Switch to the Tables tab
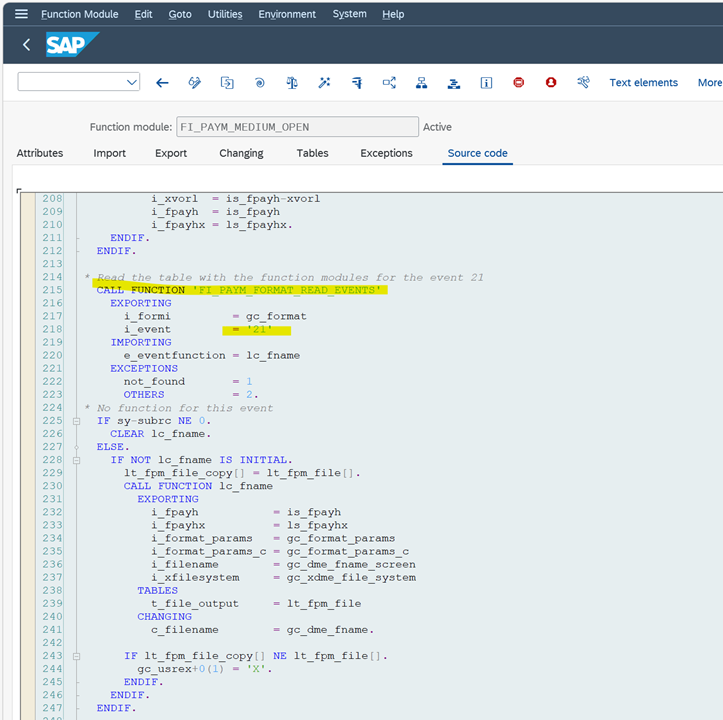Screen dimensions: 723x720 click(313, 153)
